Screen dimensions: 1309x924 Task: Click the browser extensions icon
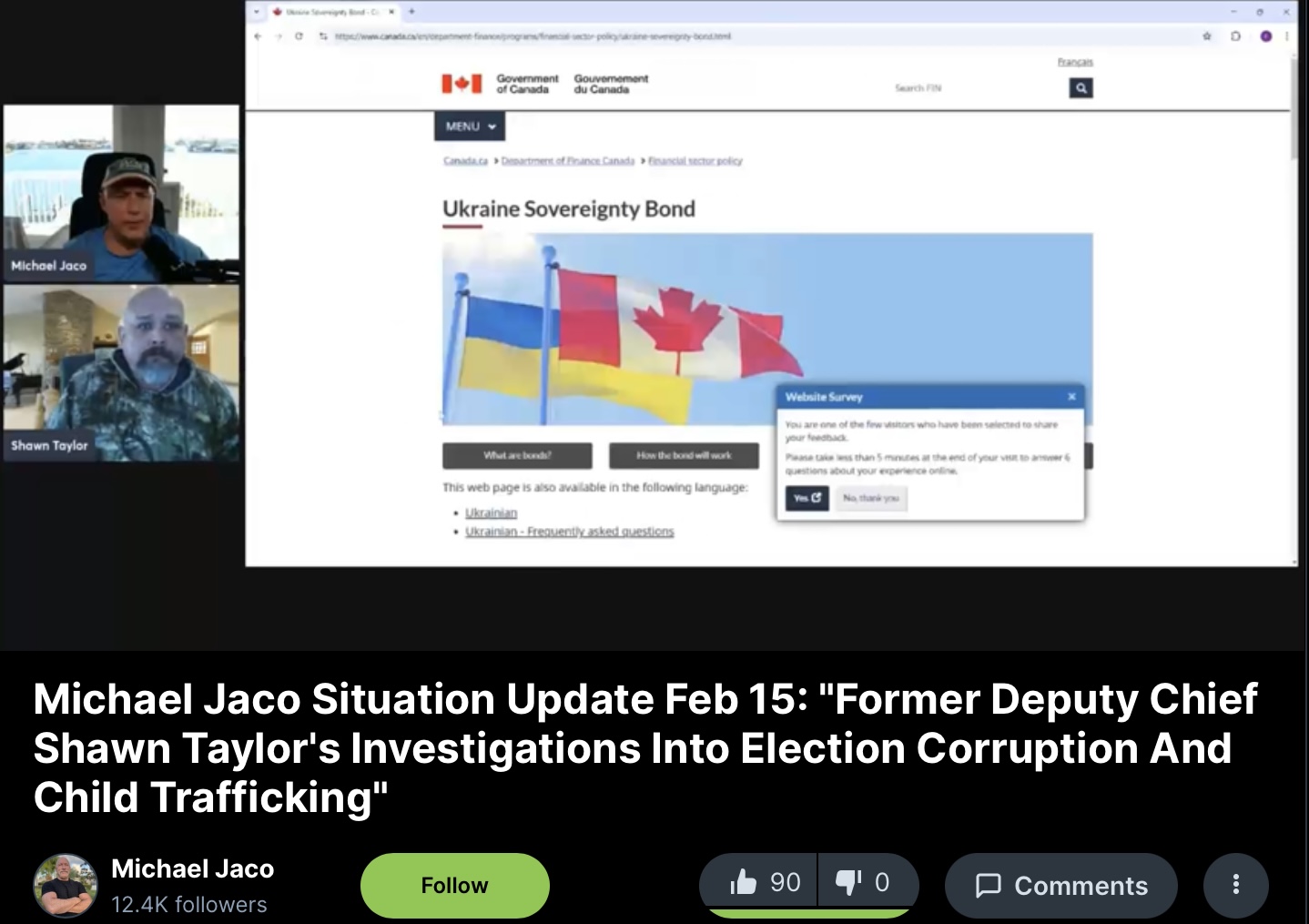1235,36
